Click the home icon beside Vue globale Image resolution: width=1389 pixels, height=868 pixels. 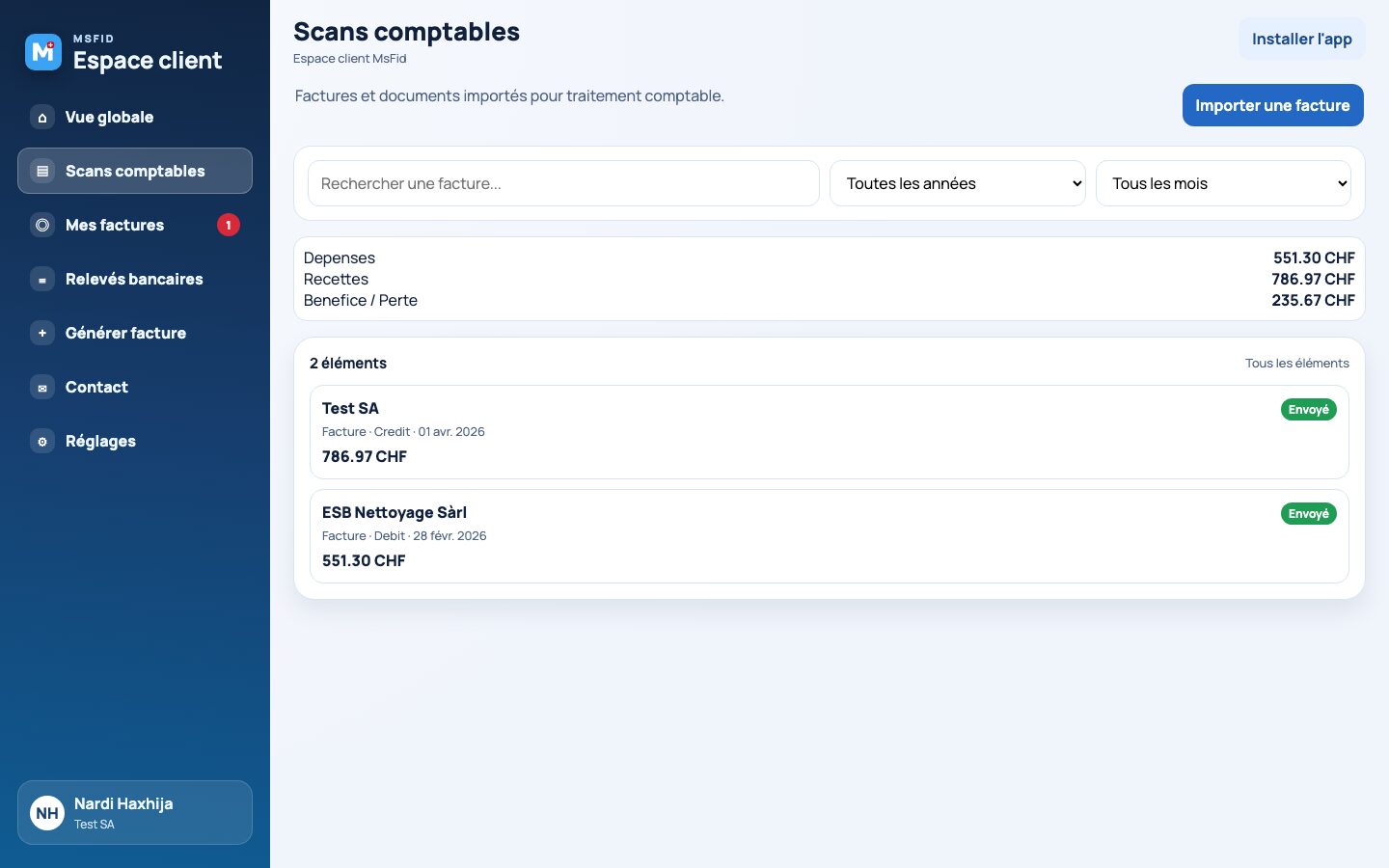click(x=42, y=118)
